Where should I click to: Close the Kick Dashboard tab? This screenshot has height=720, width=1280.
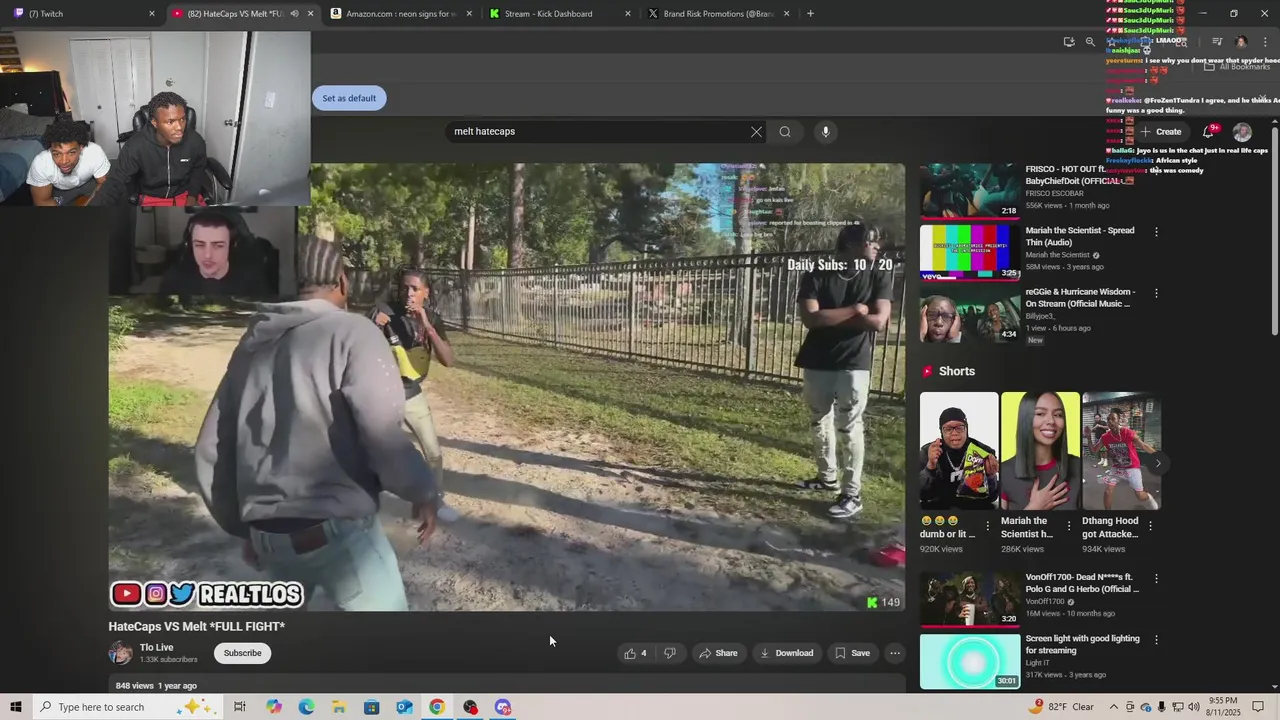click(628, 14)
